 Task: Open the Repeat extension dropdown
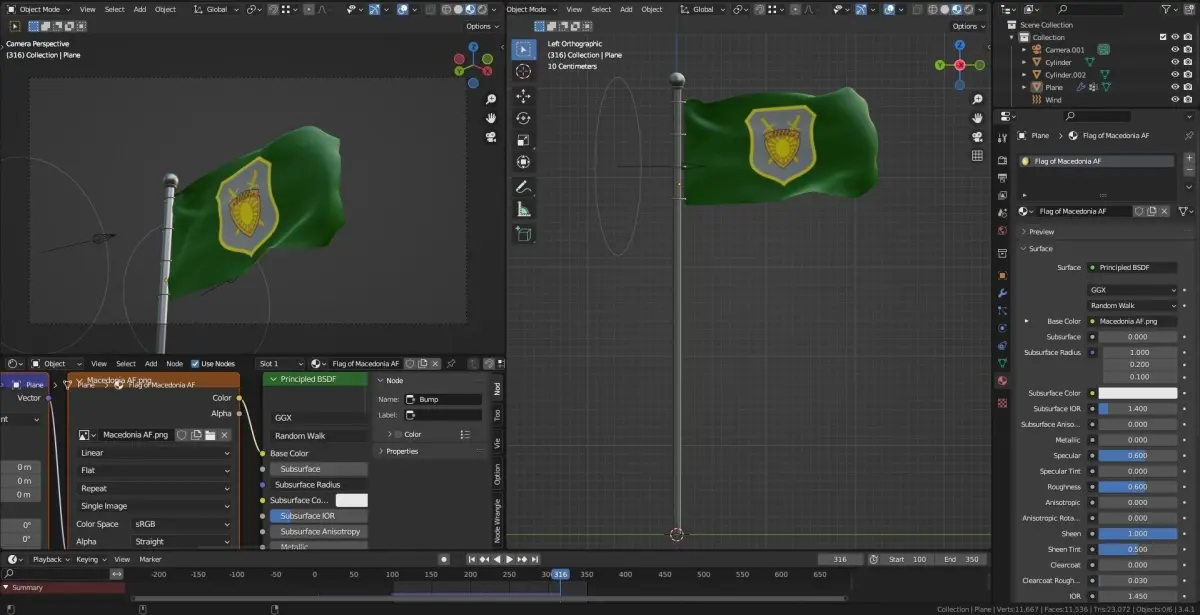(155, 488)
